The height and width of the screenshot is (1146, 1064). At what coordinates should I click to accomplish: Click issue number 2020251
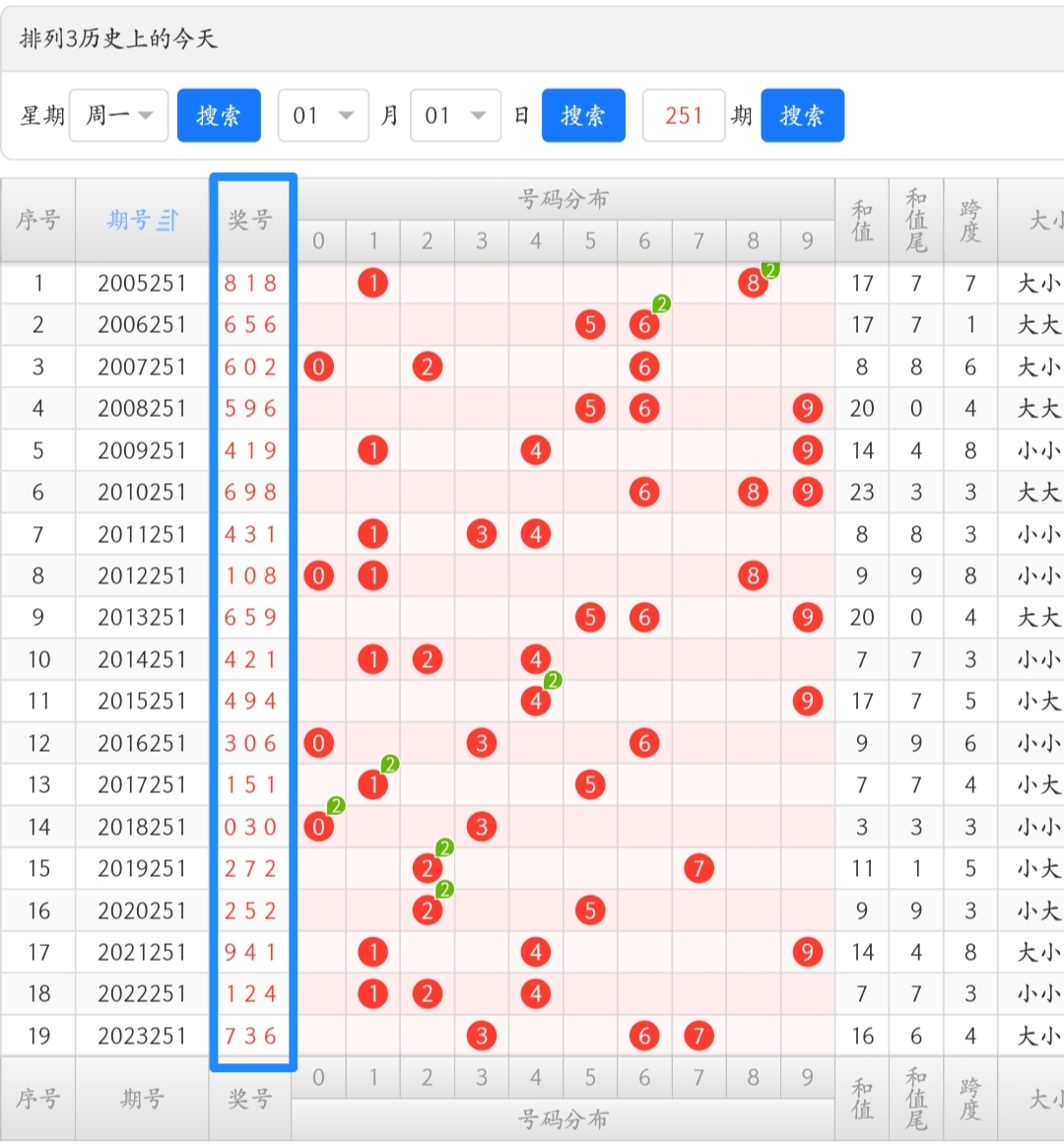[x=142, y=910]
